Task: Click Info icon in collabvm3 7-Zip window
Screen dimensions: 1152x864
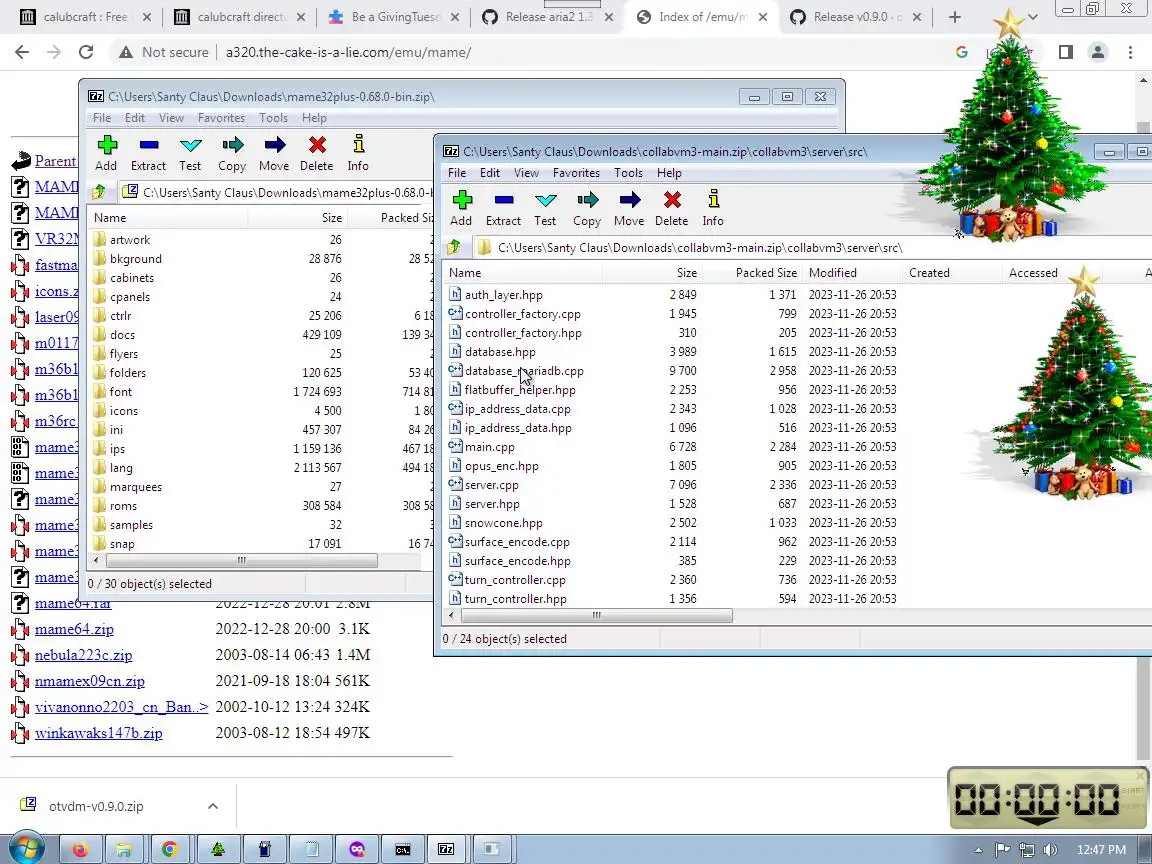Action: (713, 200)
